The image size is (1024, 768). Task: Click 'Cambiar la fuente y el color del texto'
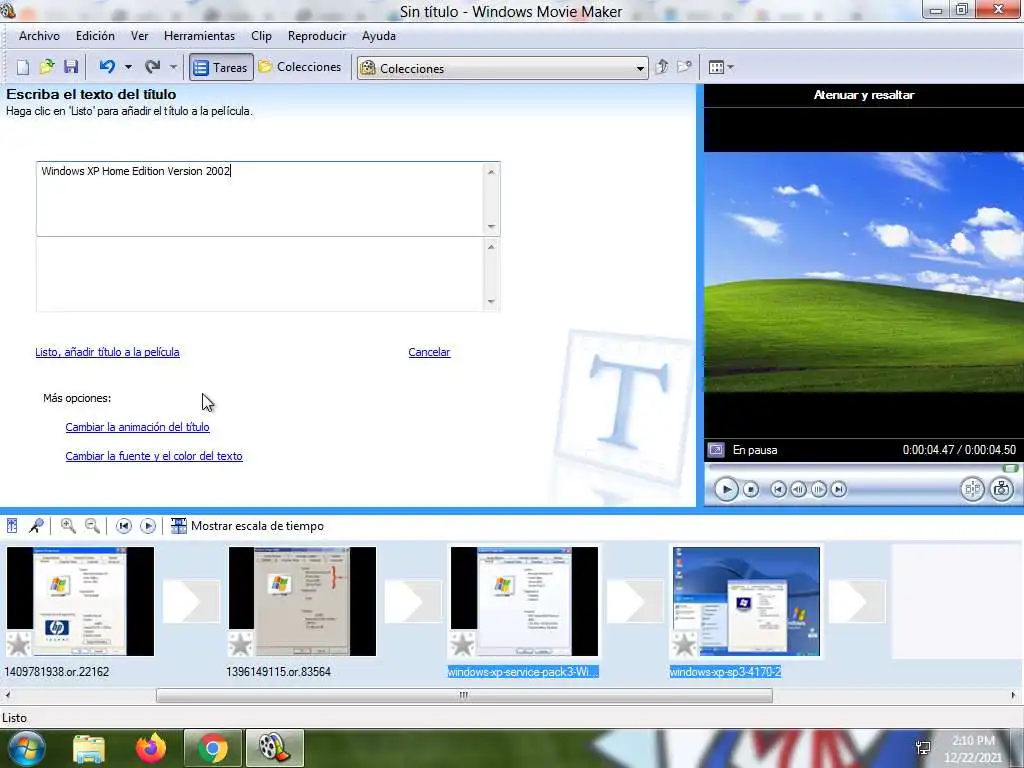click(x=154, y=456)
